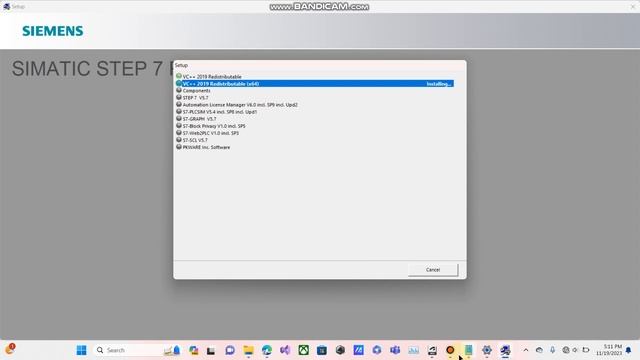This screenshot has height=360, width=640.
Task: Select the S7-SCL V5.7 entry
Action: 195,140
